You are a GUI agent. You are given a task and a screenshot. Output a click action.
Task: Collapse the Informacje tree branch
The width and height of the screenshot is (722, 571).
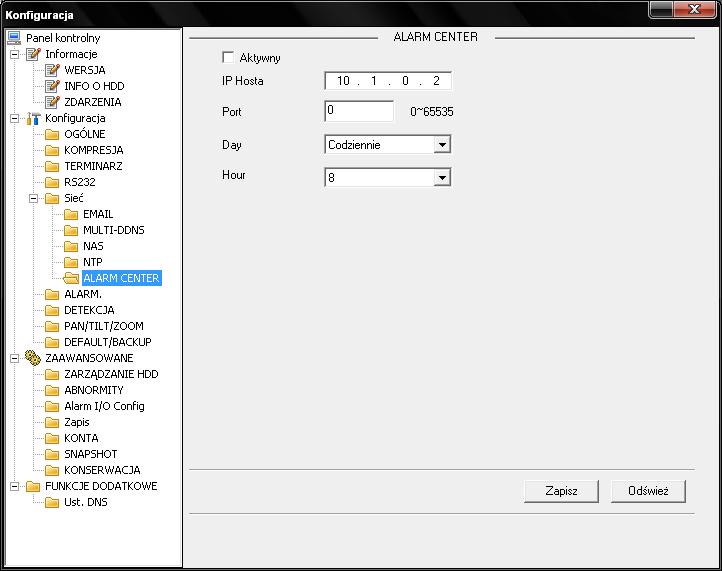click(x=15, y=54)
